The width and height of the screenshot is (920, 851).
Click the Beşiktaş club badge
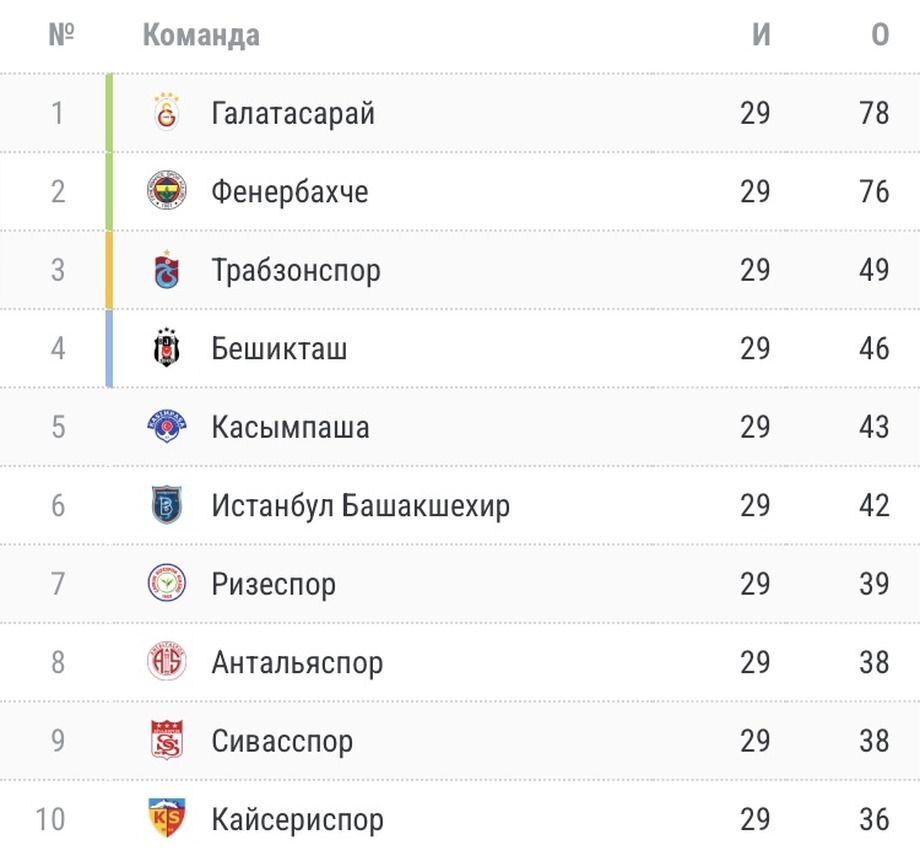(166, 348)
